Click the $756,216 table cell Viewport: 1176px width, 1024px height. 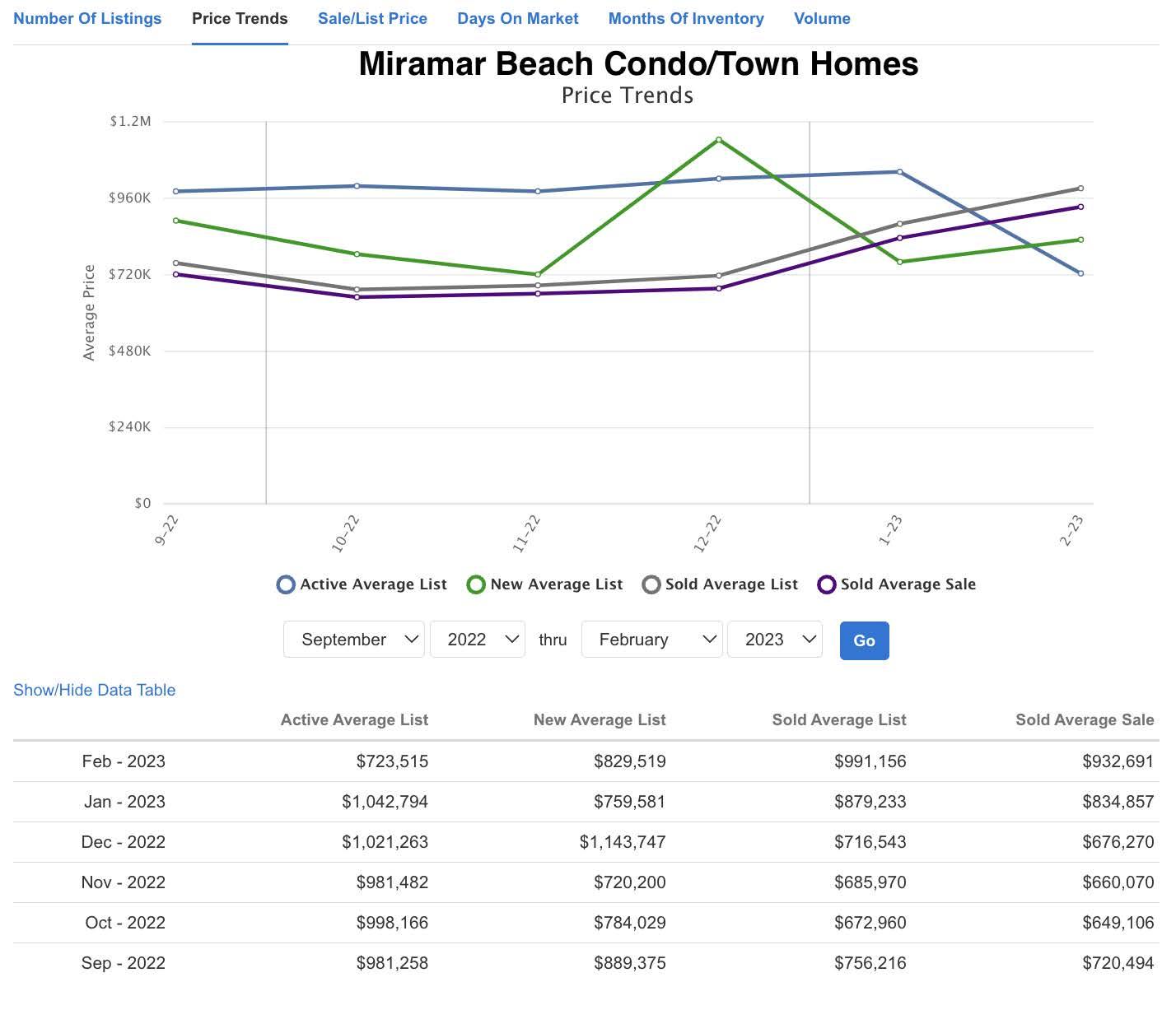[870, 963]
